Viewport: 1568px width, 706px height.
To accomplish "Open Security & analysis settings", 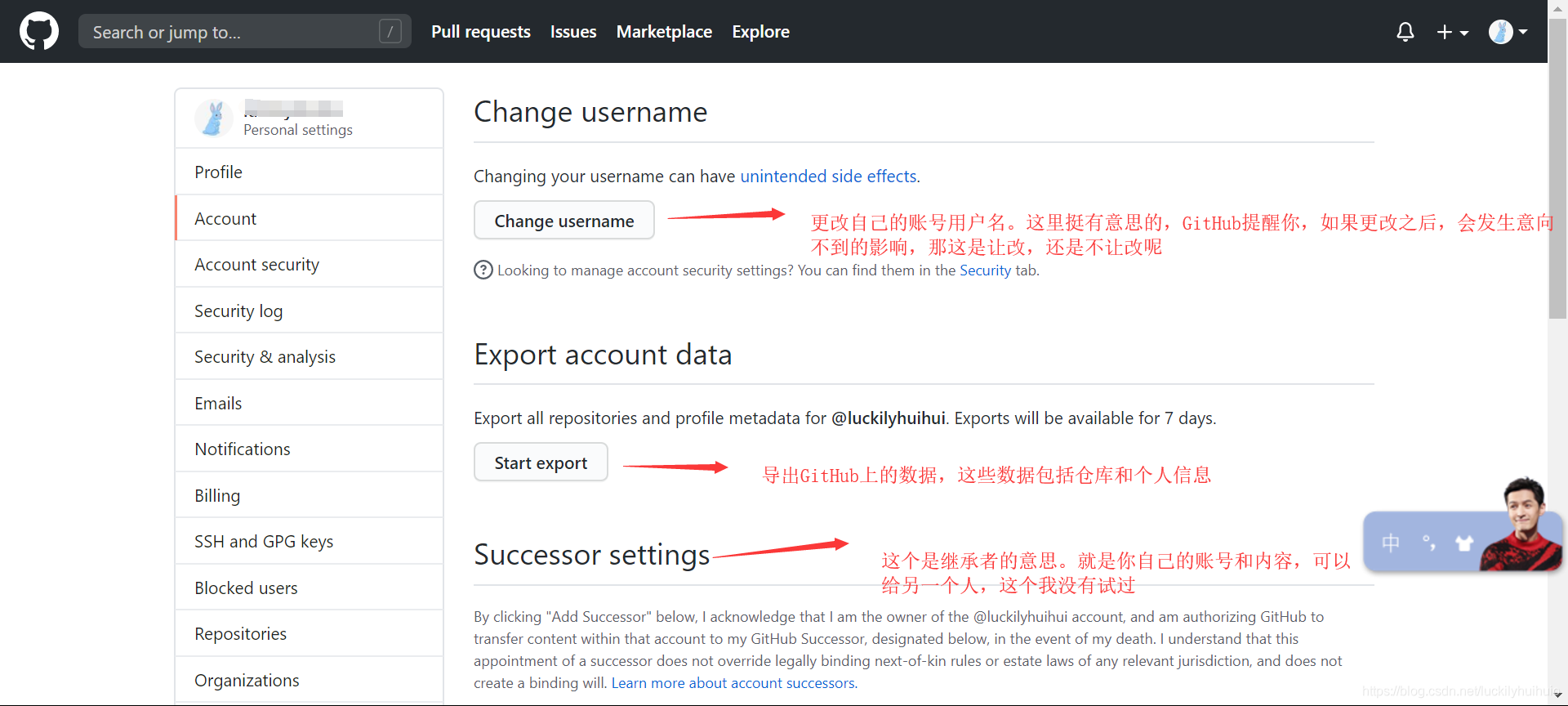I will pos(310,356).
